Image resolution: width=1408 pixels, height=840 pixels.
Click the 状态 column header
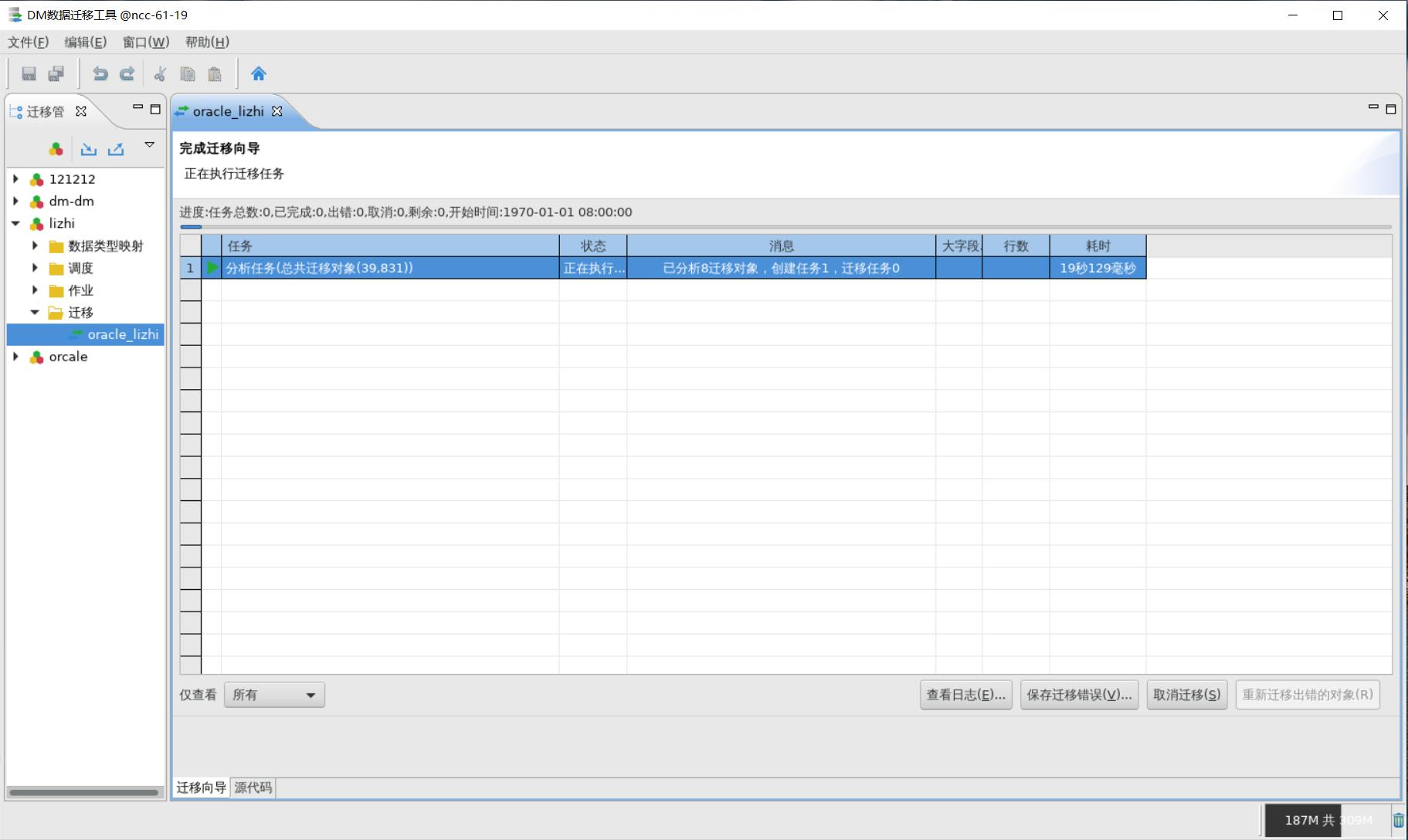tap(593, 246)
